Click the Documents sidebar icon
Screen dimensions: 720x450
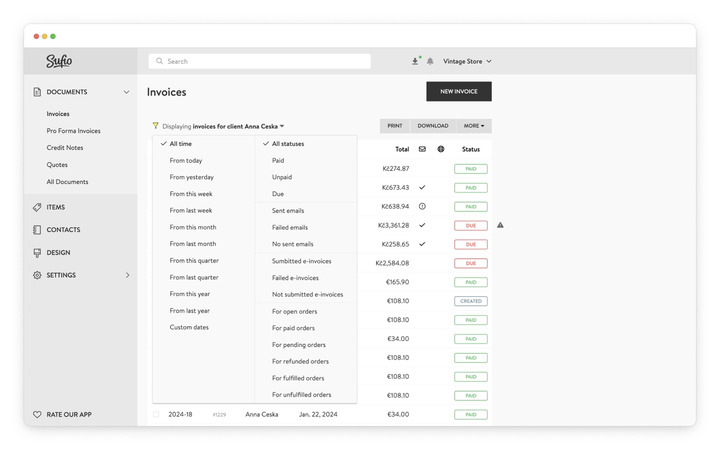37,92
